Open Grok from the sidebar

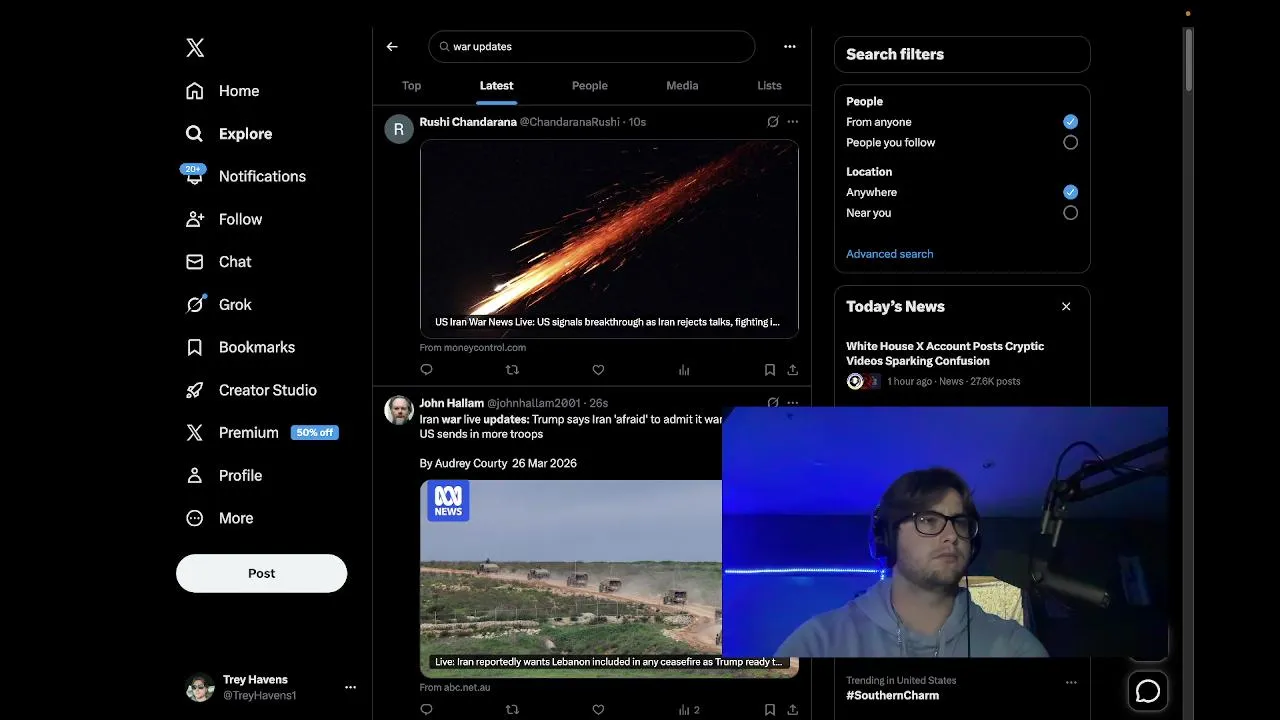(x=218, y=305)
